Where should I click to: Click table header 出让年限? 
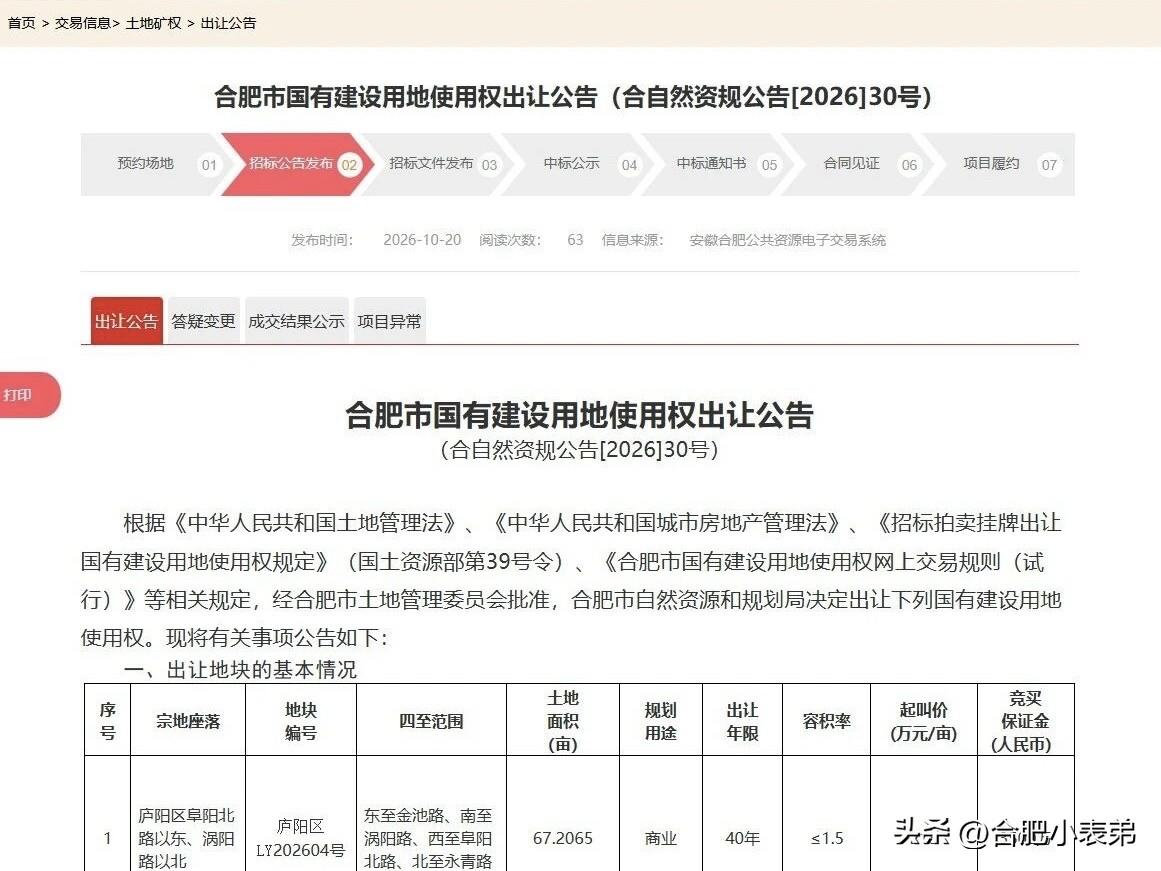pyautogui.click(x=743, y=721)
